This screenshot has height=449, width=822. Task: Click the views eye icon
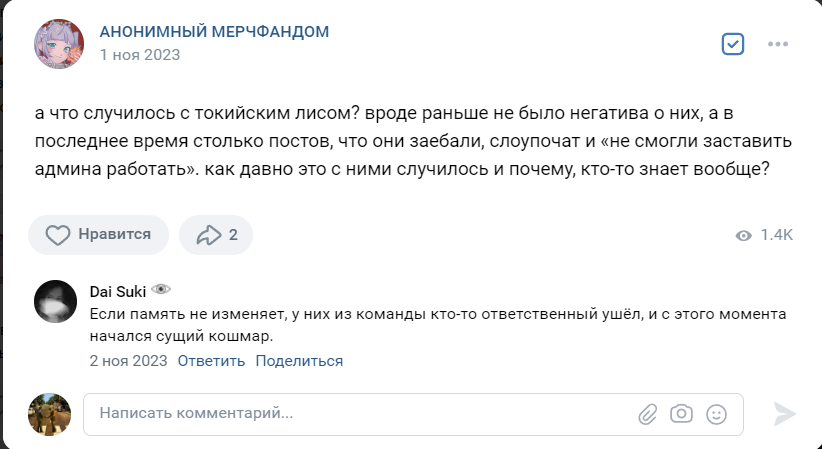(743, 236)
